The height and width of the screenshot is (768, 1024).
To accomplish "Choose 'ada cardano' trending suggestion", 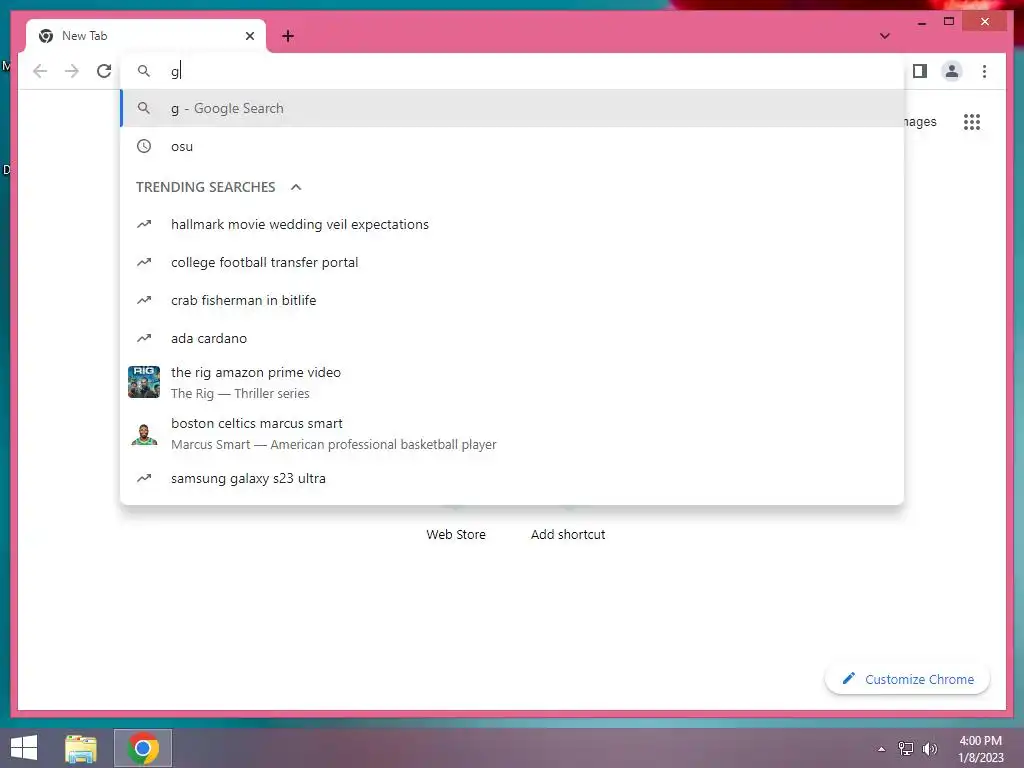I will tap(512, 338).
